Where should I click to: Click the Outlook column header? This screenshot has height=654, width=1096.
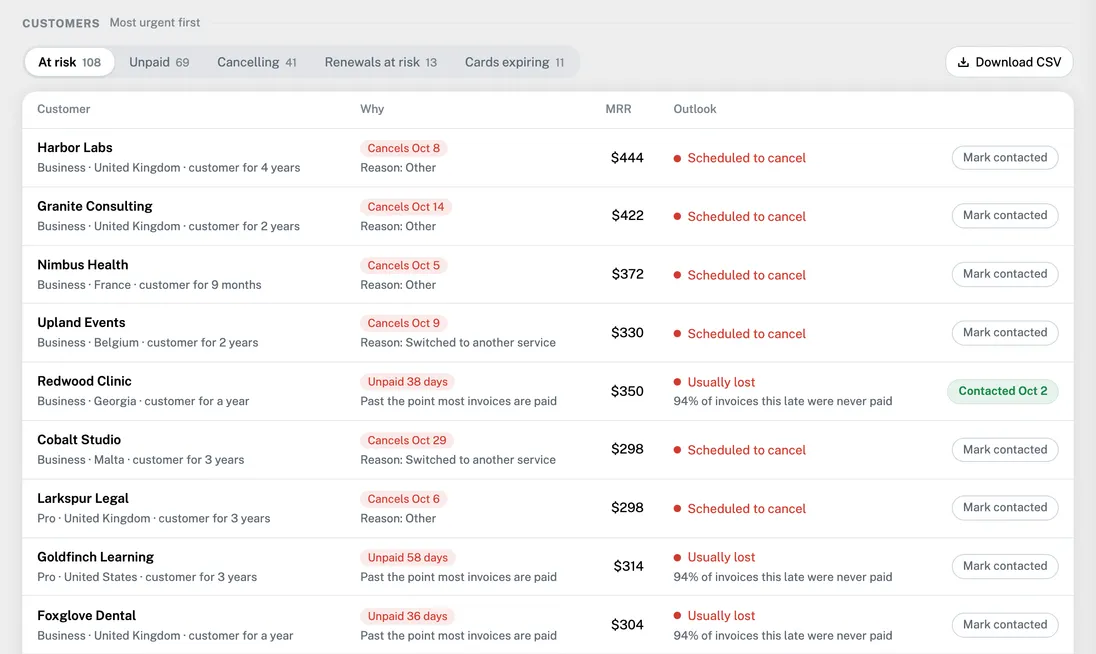(695, 109)
